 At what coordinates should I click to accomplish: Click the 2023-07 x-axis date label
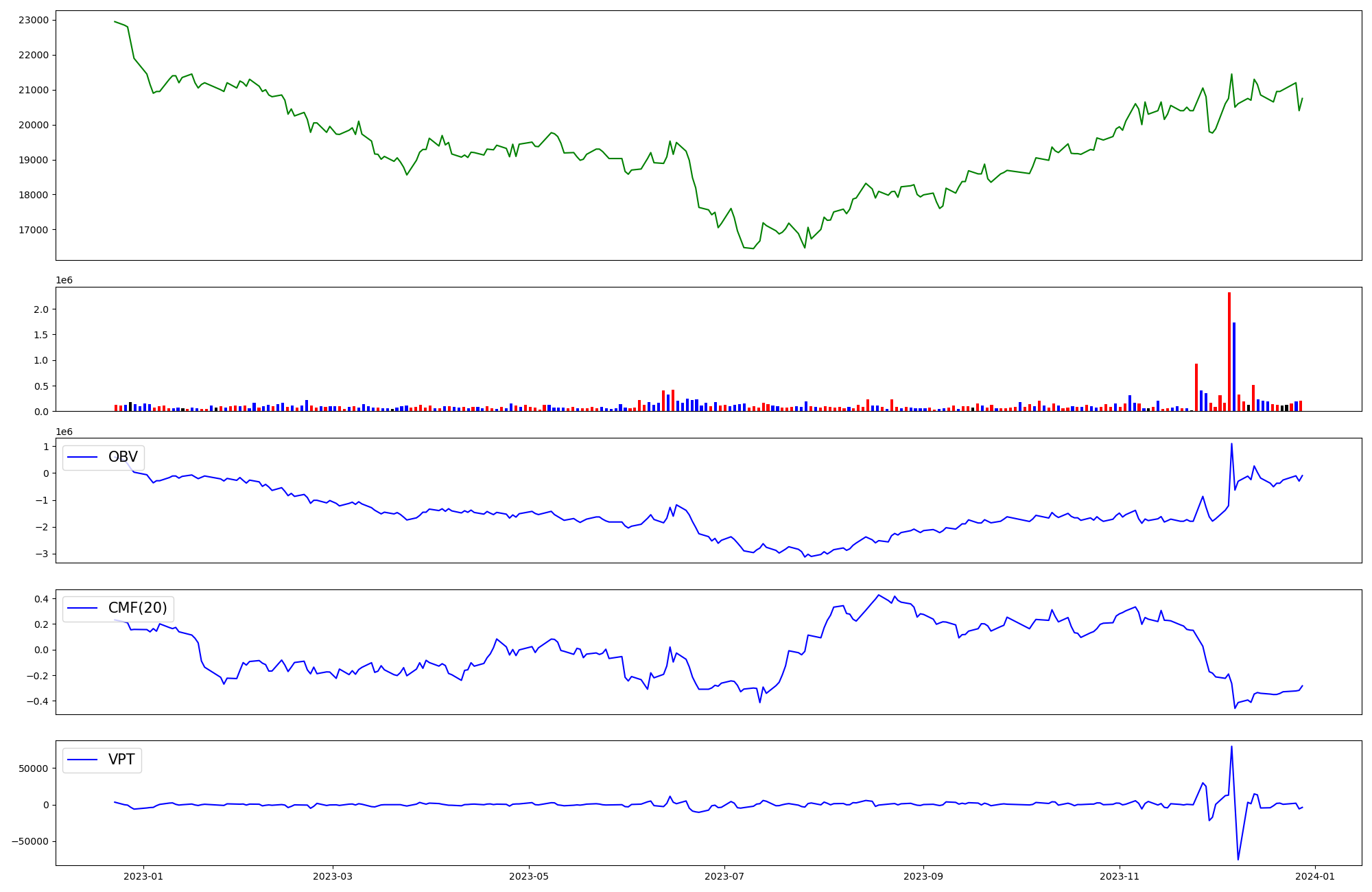(724, 876)
